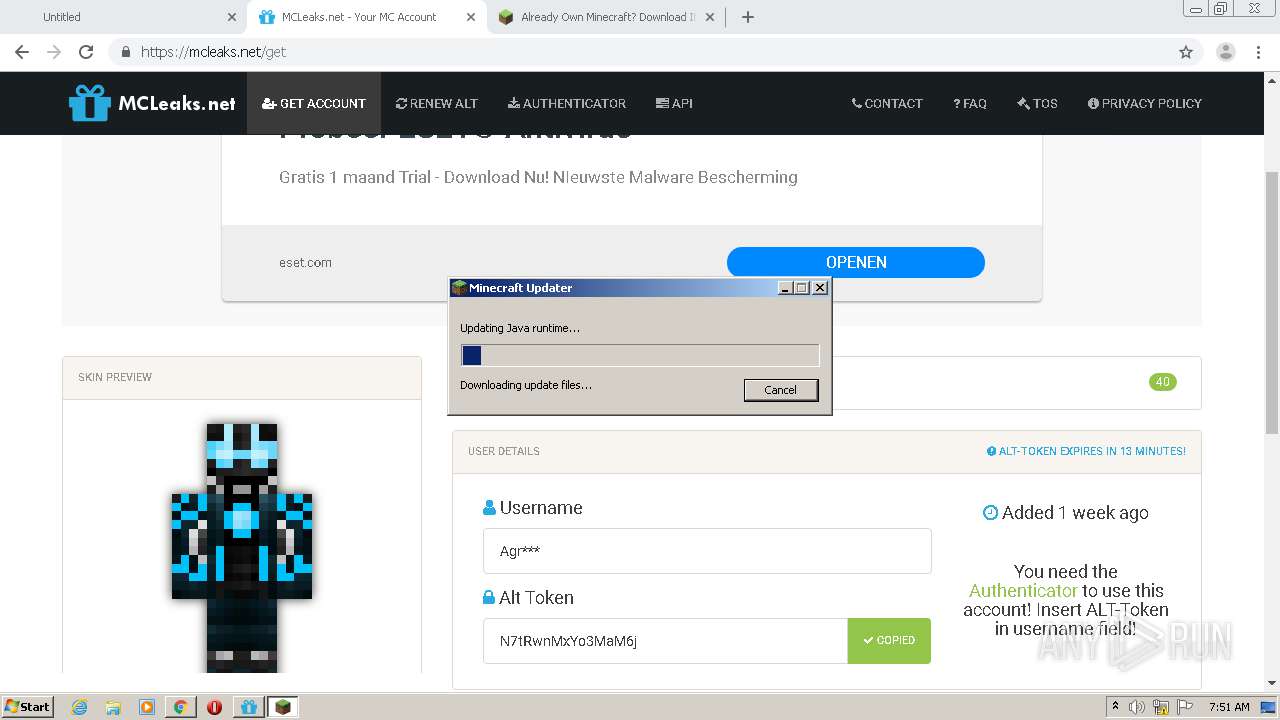Close the Untitled tab

click(x=232, y=17)
